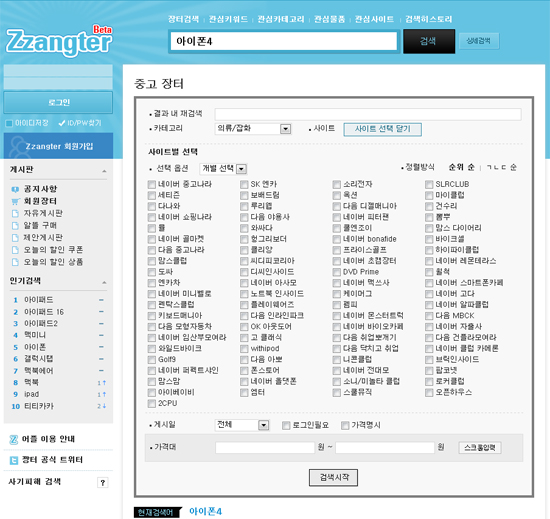550x519 pixels.
Task: Click the 알뜰 구매 page icon
Action: 15,225
